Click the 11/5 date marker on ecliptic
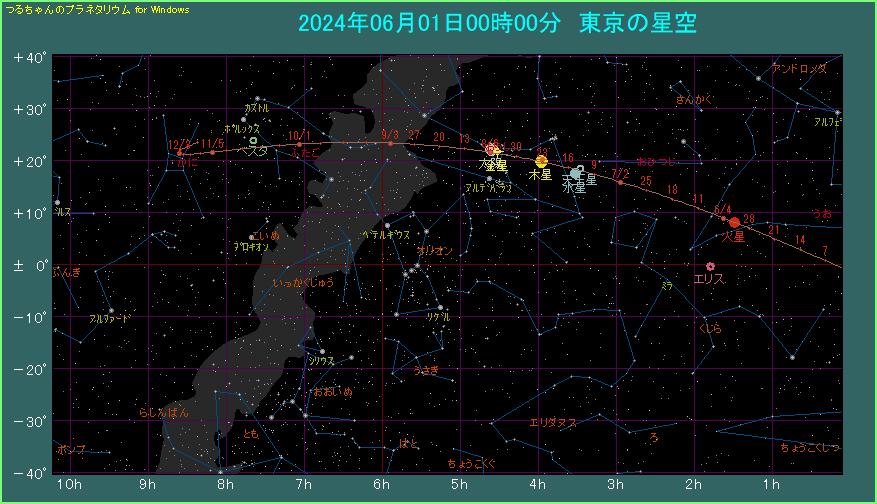This screenshot has width=877, height=504. point(212,152)
